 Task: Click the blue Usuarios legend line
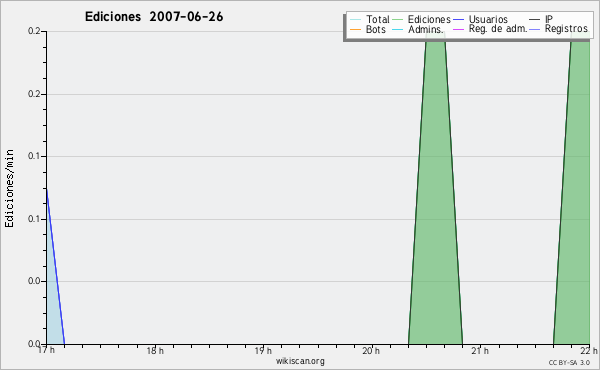click(458, 20)
